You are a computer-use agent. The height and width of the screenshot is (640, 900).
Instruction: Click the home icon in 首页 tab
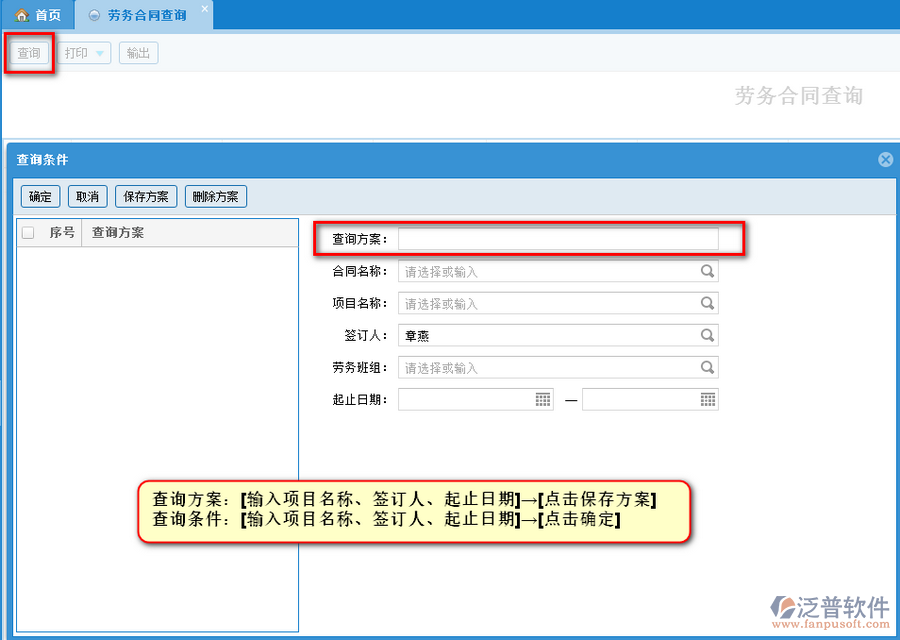tap(22, 15)
